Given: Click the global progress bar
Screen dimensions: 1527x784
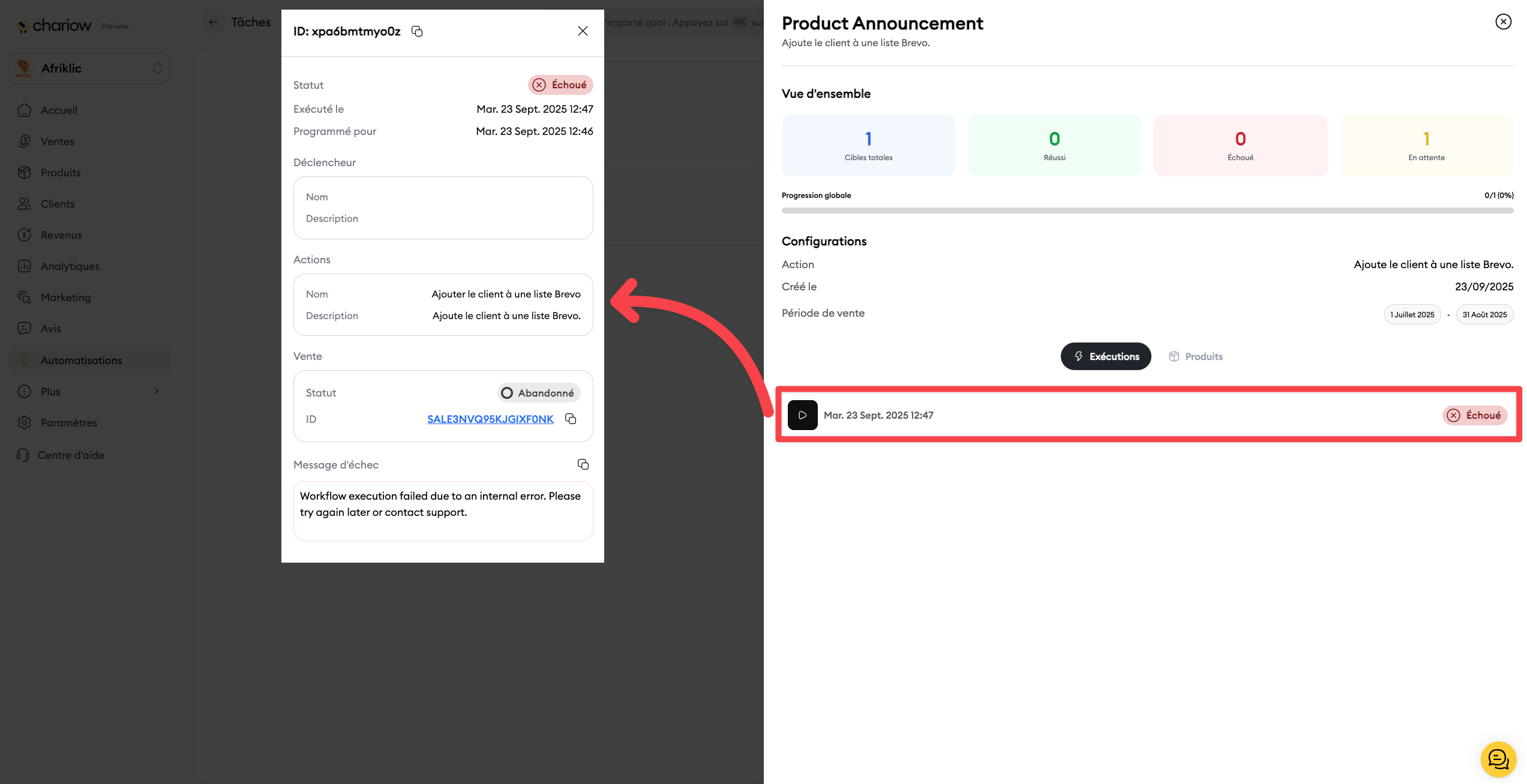Looking at the screenshot, I should pos(1147,211).
